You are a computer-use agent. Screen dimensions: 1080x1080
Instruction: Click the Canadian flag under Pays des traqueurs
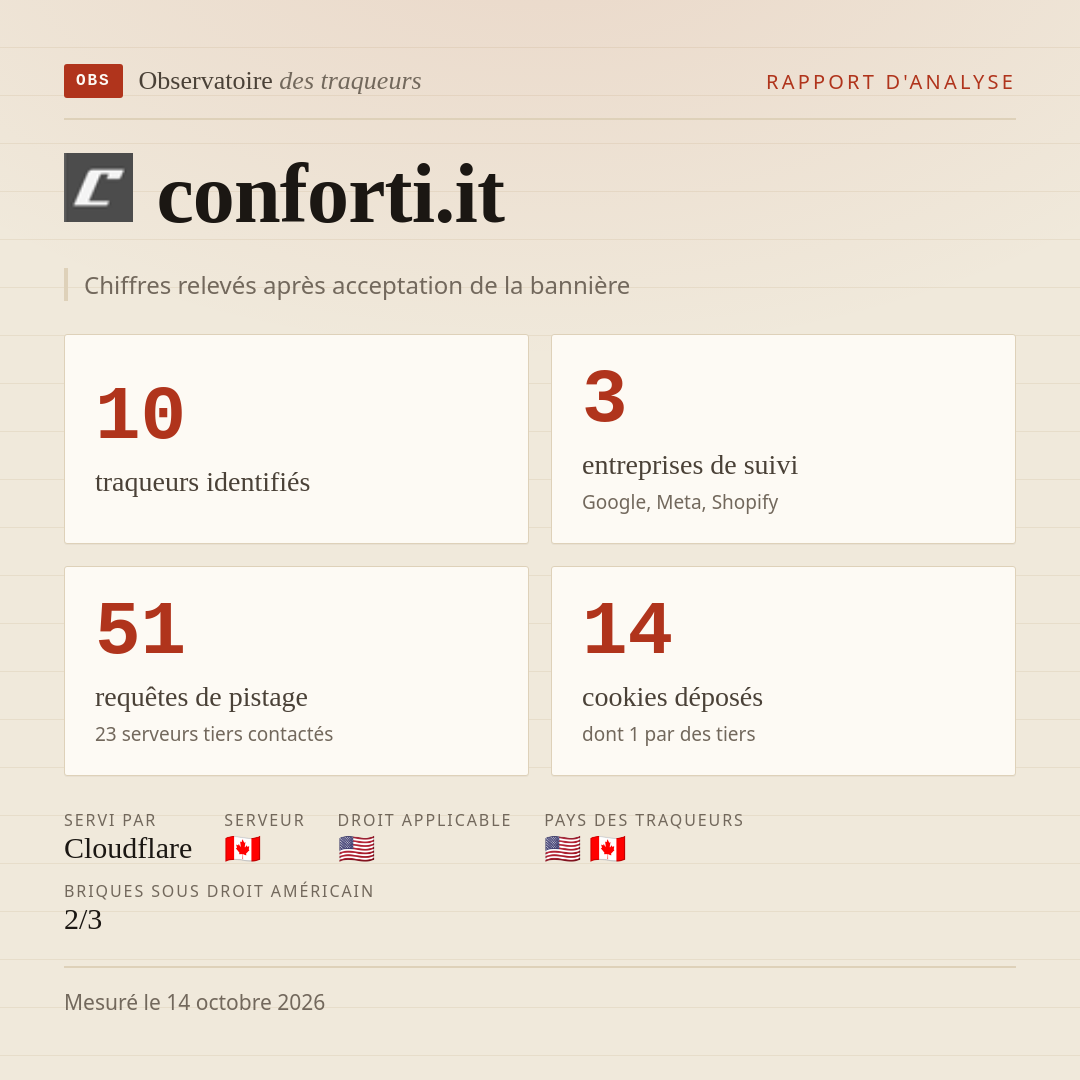pyautogui.click(x=608, y=849)
